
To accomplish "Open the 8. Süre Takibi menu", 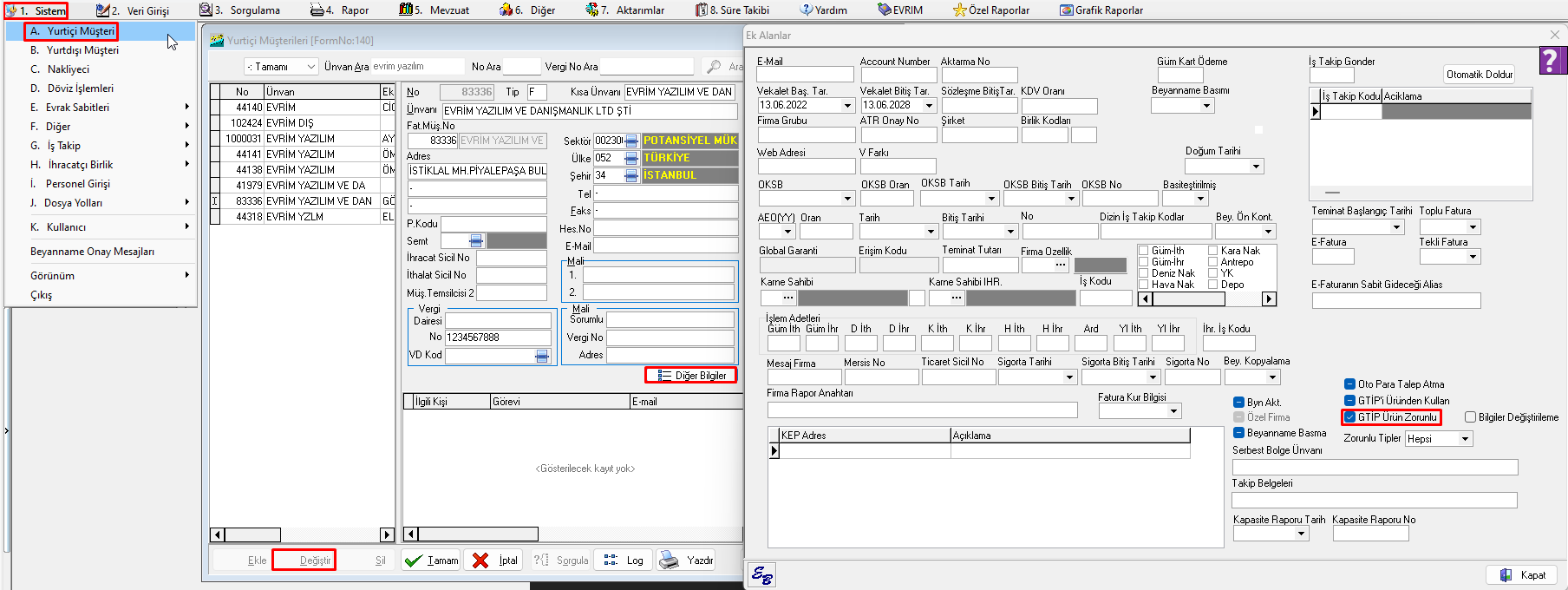I will coord(732,10).
